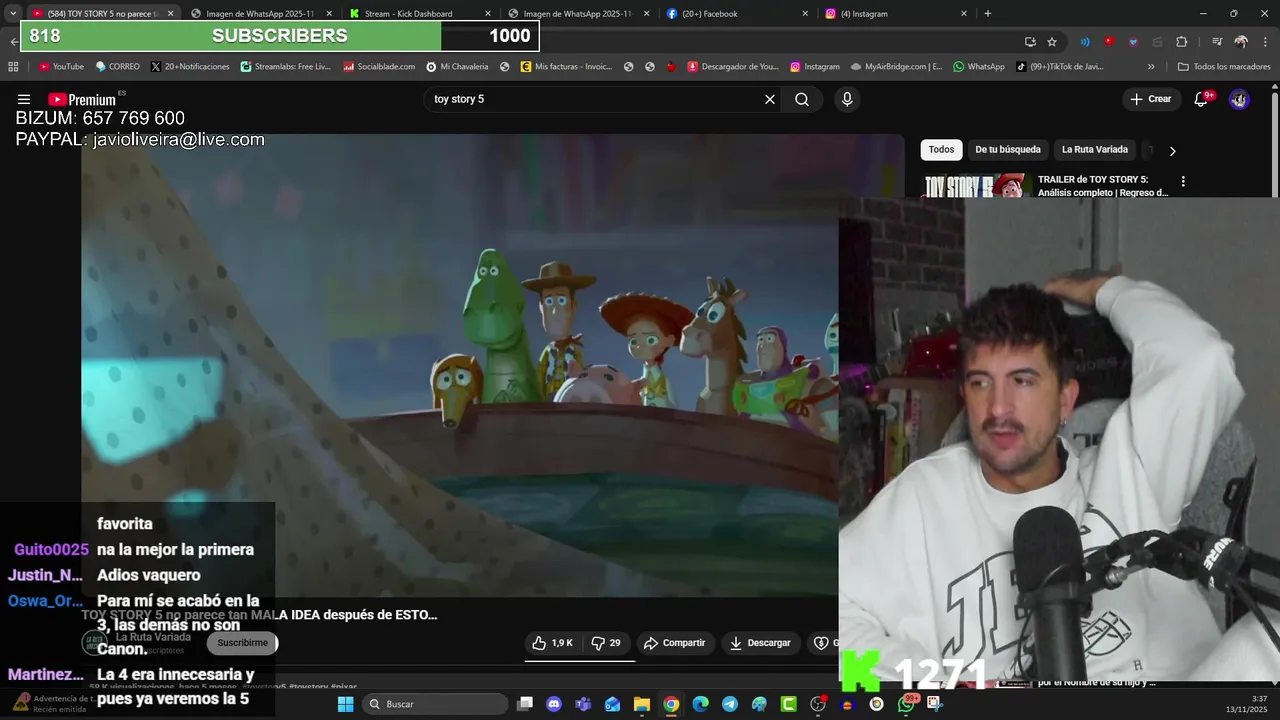Like the video (1,9 K)
1280x720 pixels.
552,643
